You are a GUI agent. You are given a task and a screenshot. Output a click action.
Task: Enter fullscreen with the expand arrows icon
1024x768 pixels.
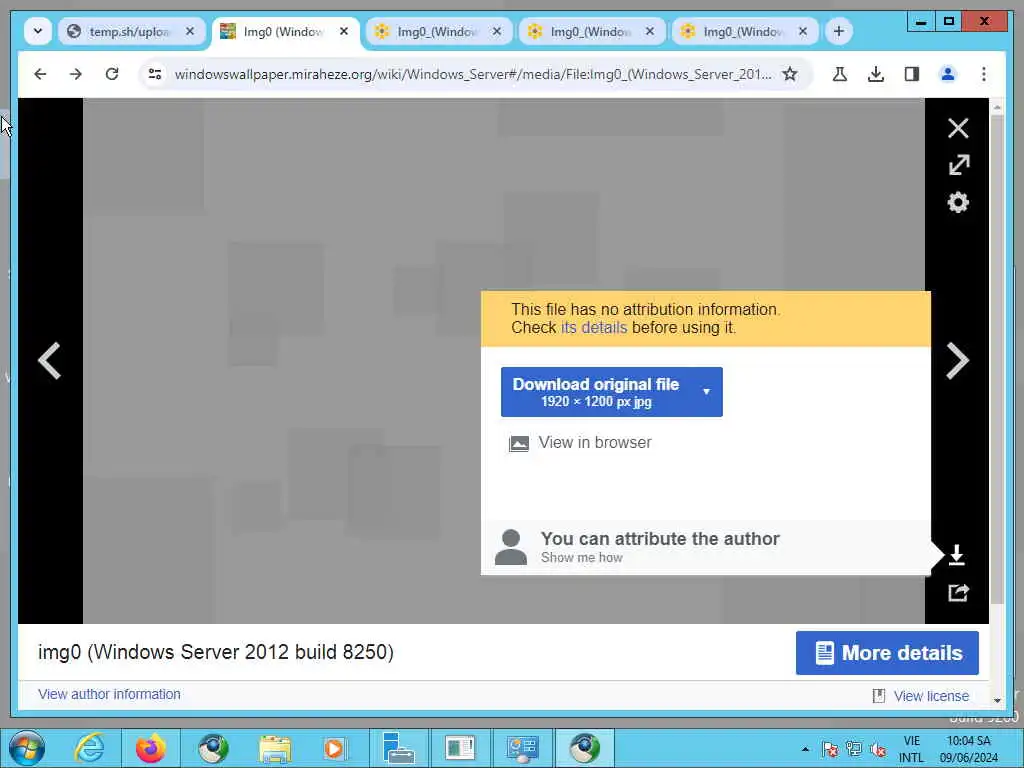[958, 165]
